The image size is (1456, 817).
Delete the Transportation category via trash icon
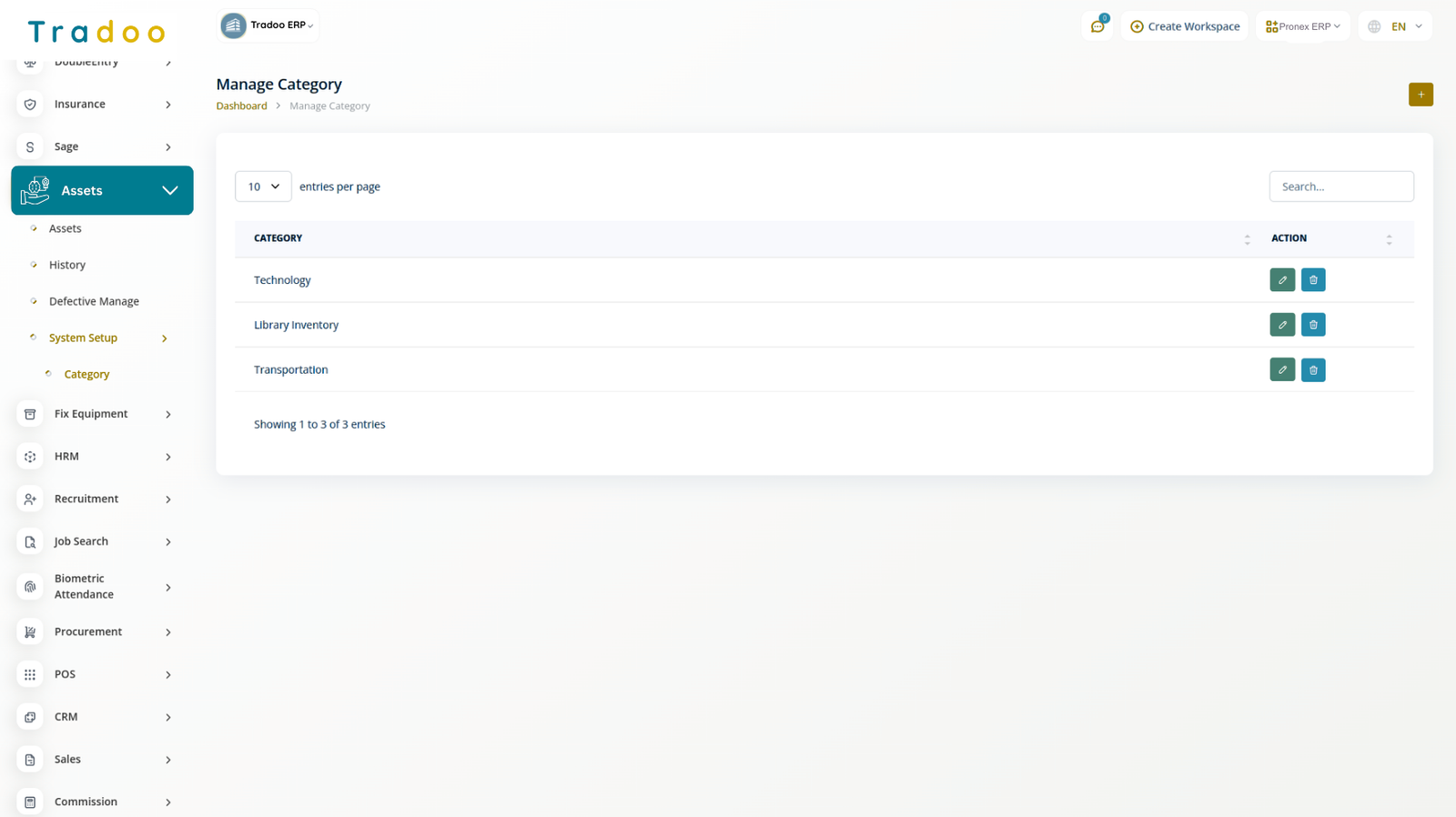1312,370
